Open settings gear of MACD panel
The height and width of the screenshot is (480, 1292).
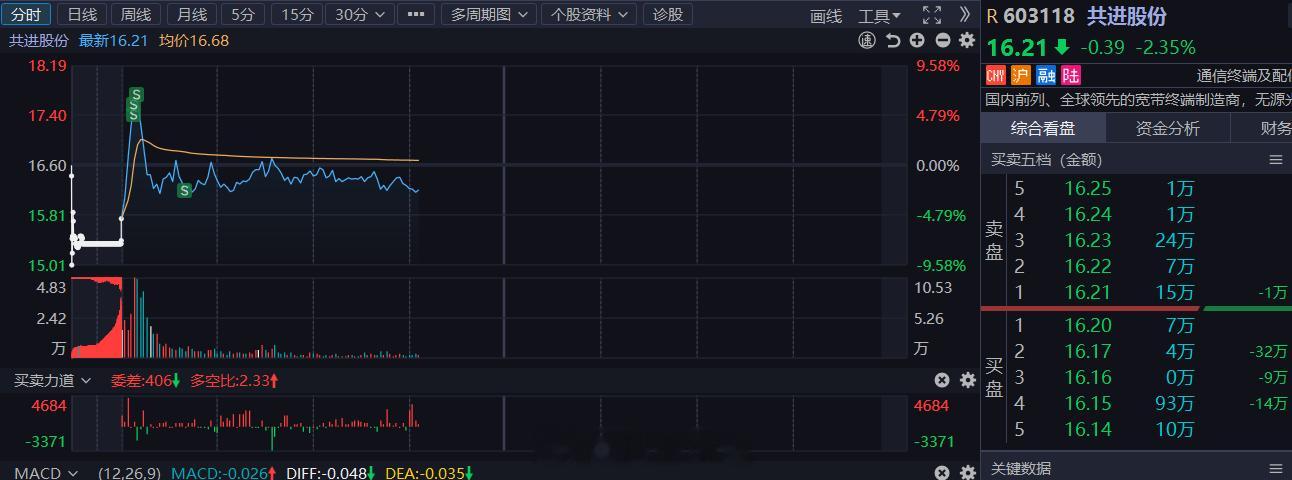click(x=967, y=473)
